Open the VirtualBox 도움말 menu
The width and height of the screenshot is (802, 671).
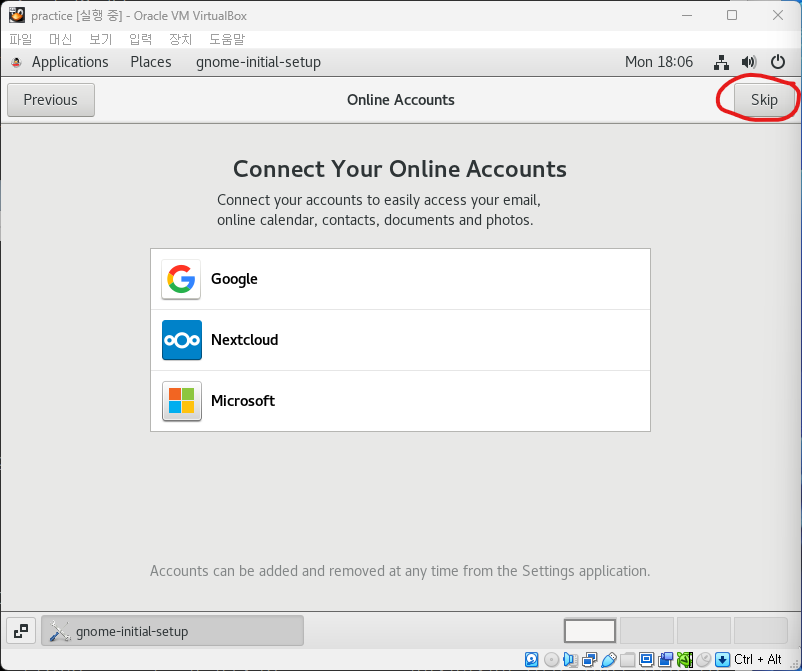tap(227, 39)
